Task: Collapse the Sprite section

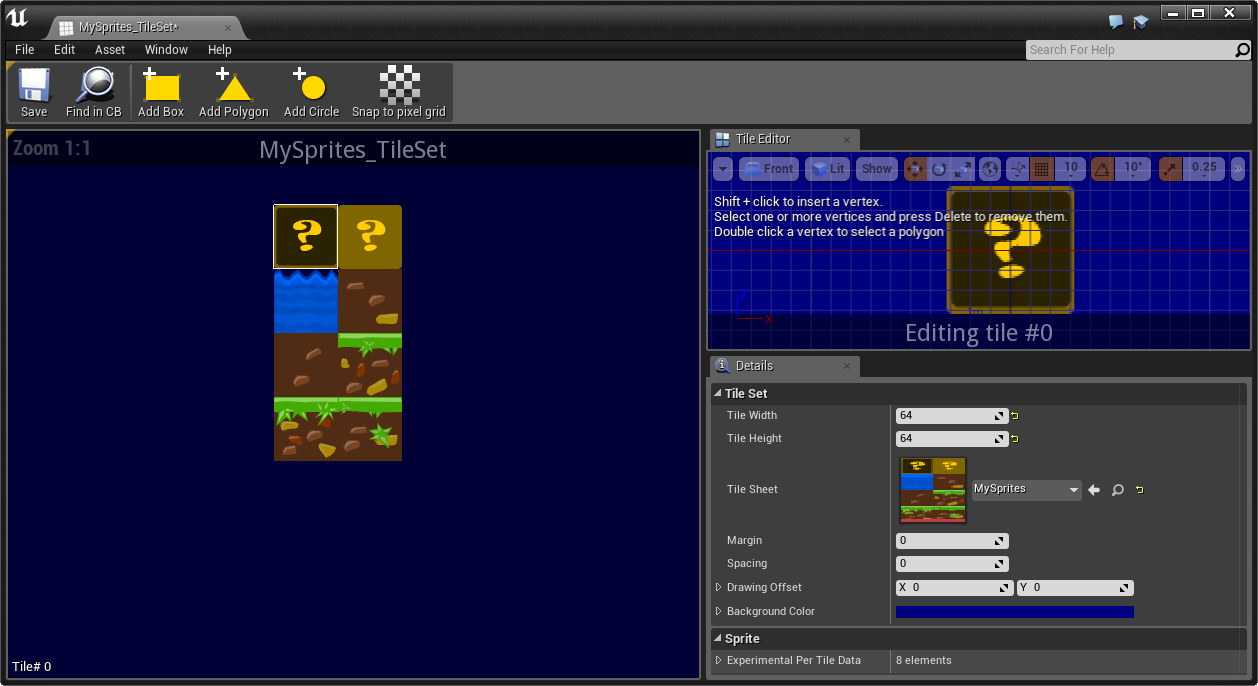Action: pos(718,639)
